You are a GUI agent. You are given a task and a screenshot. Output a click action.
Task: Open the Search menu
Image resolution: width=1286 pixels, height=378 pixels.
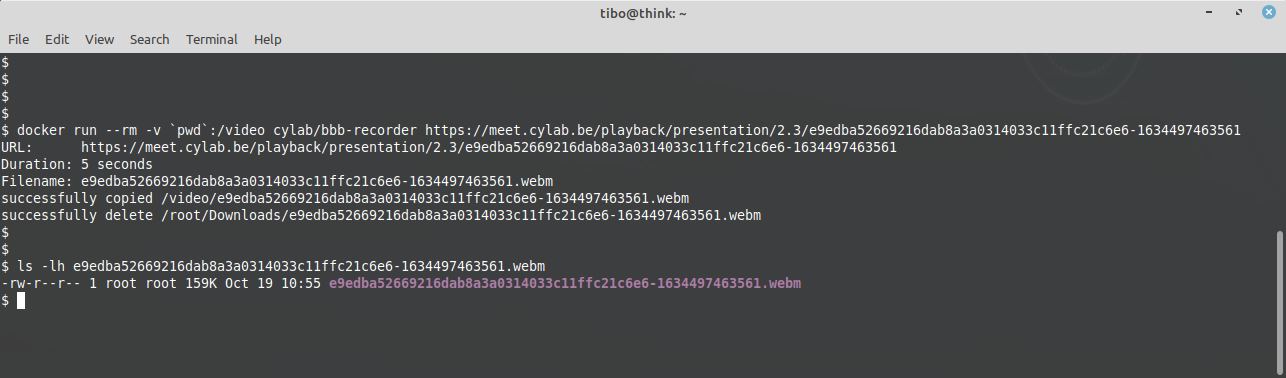pyautogui.click(x=149, y=40)
